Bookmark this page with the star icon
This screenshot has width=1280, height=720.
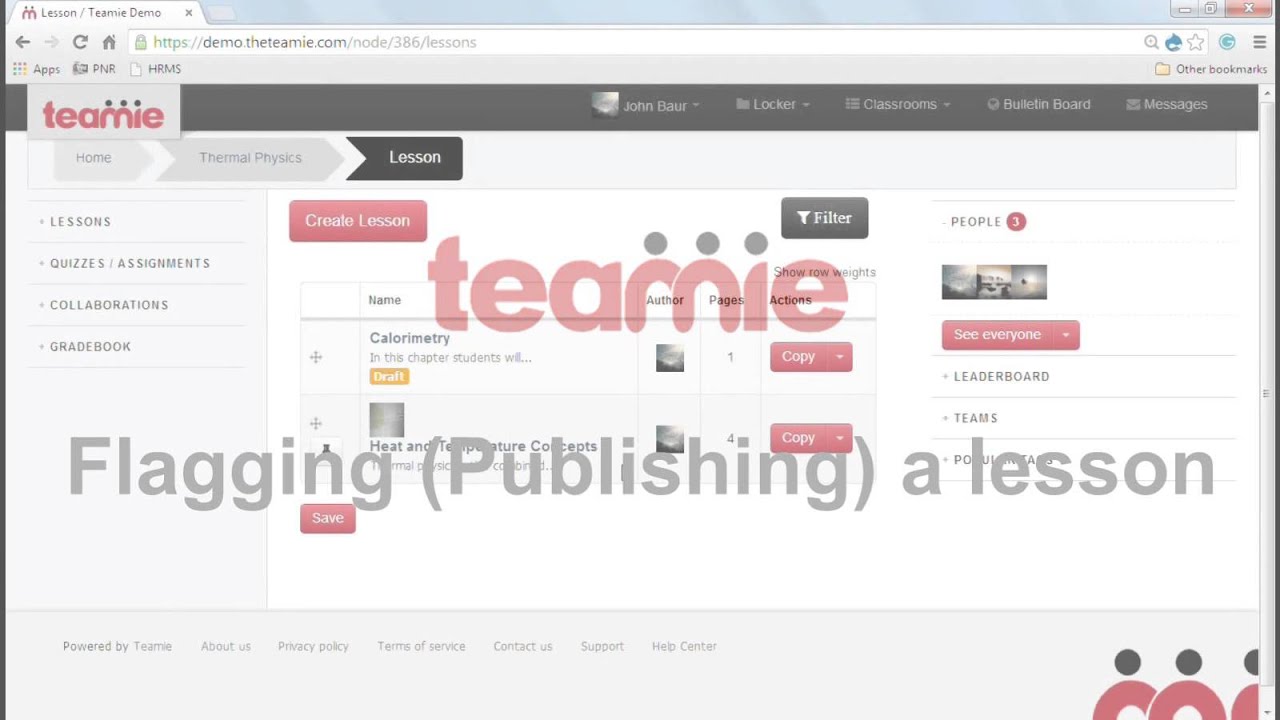1195,42
